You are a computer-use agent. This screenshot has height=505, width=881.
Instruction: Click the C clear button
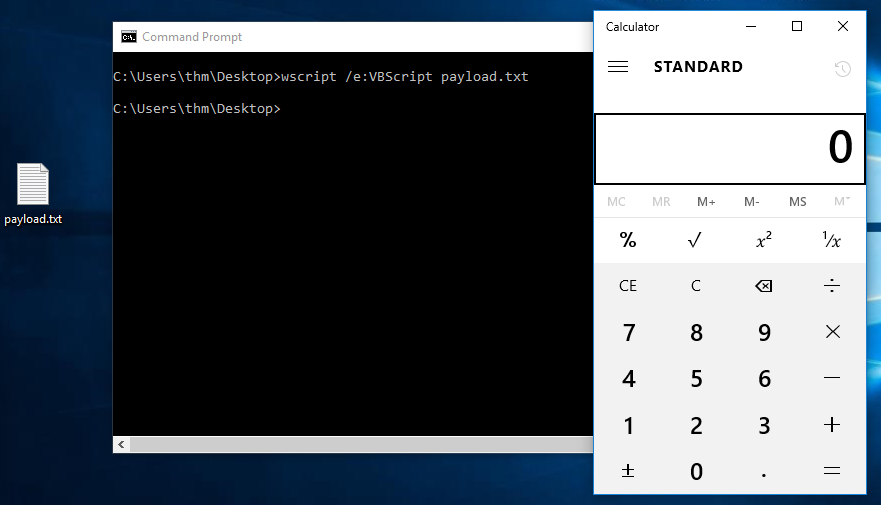click(696, 286)
